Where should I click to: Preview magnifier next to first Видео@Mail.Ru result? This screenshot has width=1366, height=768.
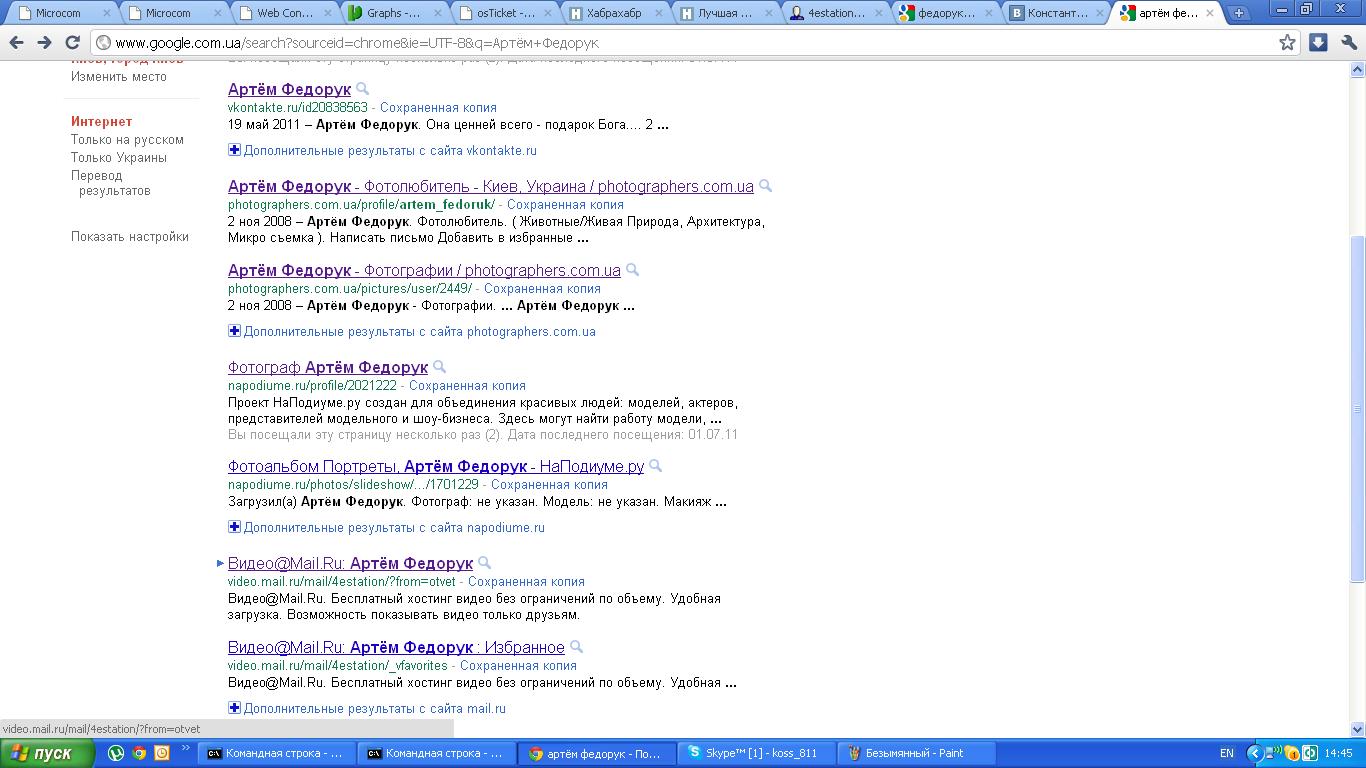(484, 563)
